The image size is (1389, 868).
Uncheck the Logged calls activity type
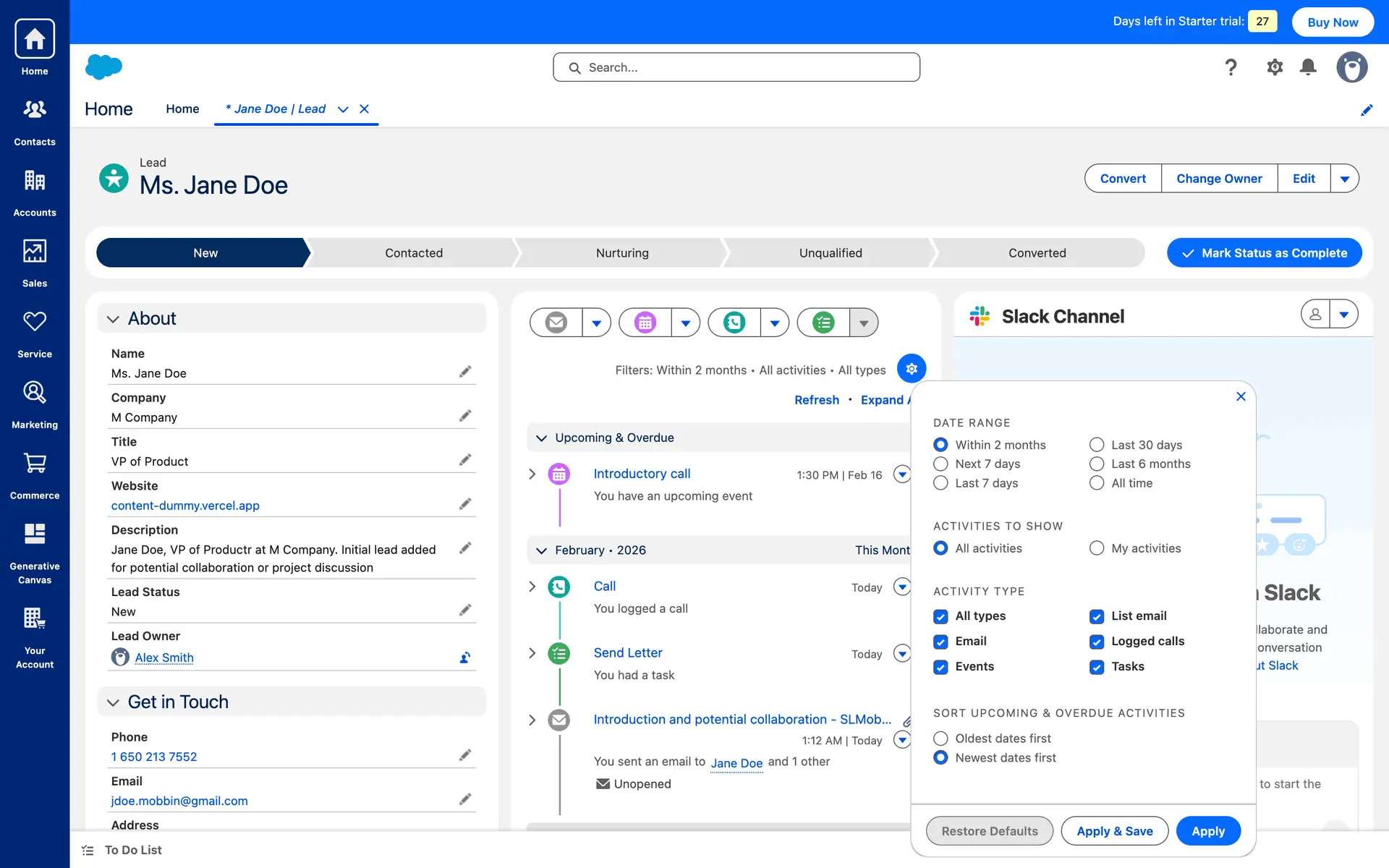pyautogui.click(x=1097, y=642)
